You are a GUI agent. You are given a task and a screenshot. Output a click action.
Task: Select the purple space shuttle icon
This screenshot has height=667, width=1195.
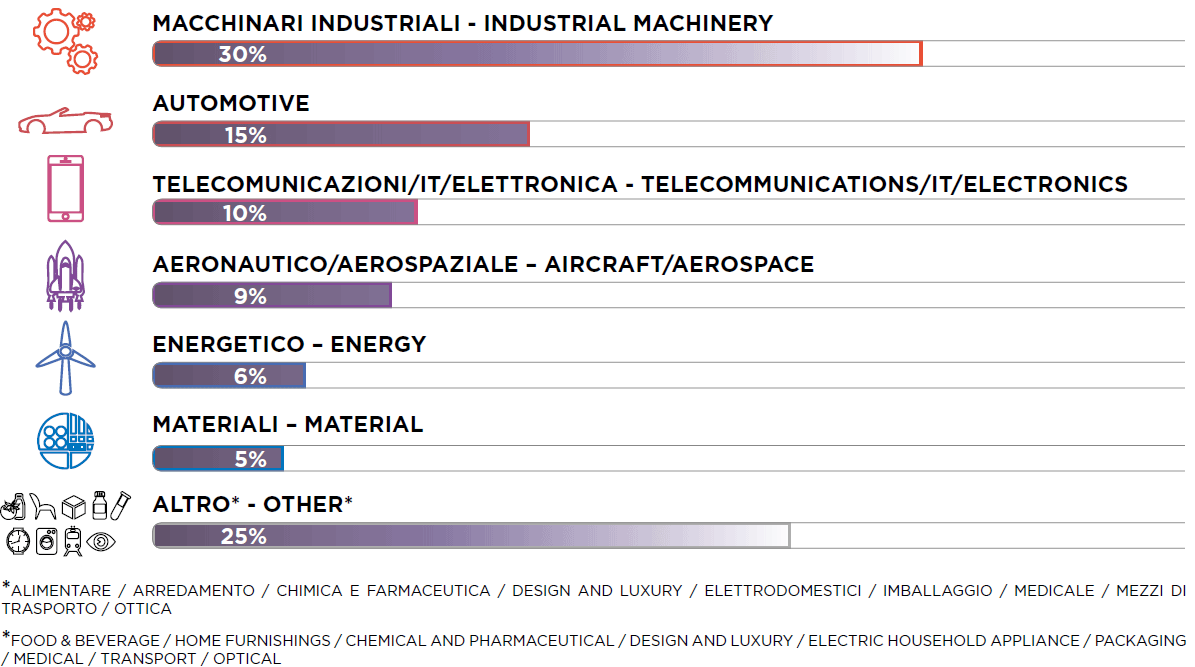click(66, 276)
